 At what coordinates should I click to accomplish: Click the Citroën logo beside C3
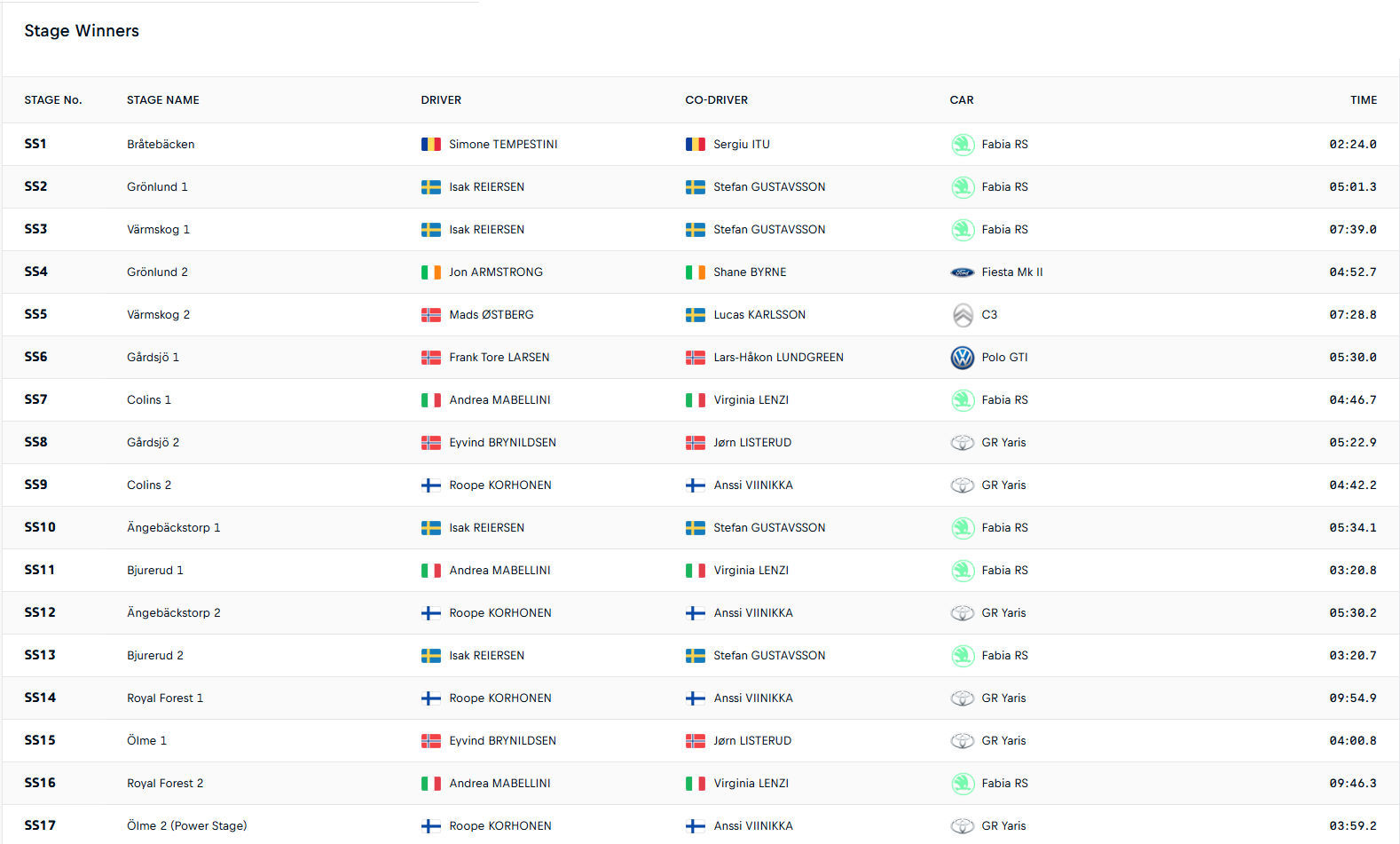click(962, 315)
